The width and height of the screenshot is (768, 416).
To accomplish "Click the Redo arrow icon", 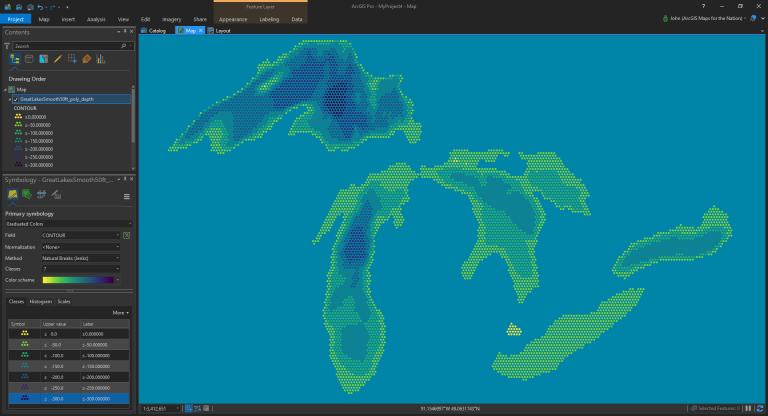I will click(53, 7).
